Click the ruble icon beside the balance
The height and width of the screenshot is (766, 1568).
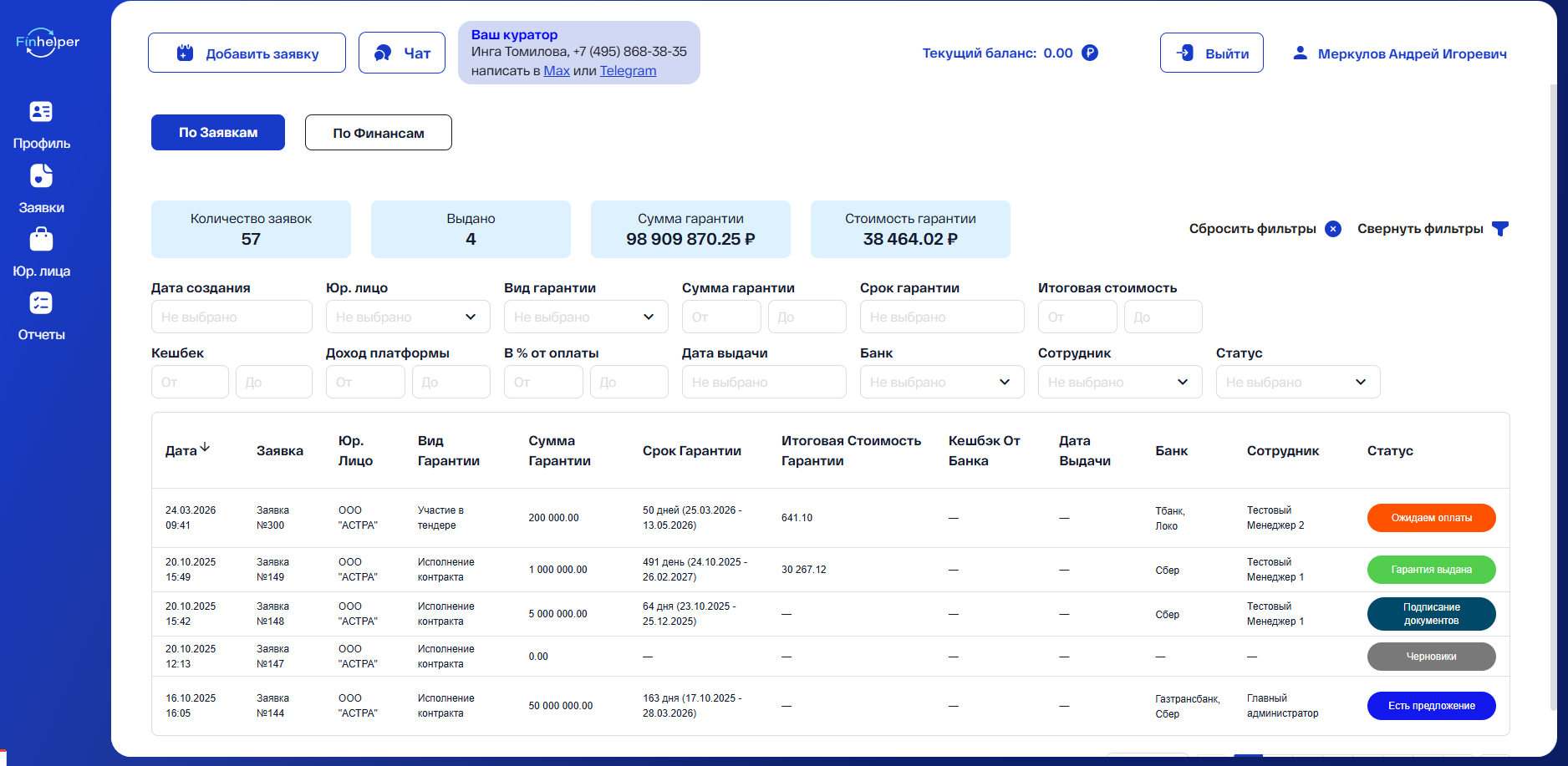point(1090,53)
